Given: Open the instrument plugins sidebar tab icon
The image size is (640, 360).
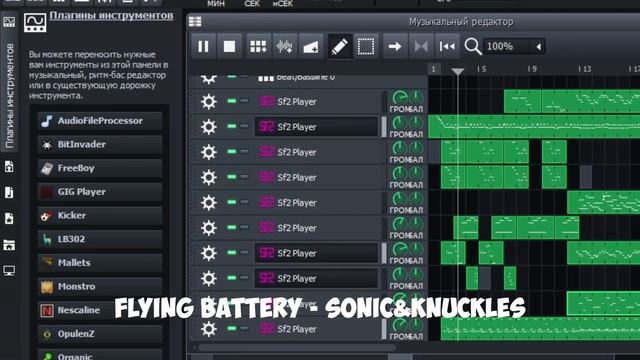Looking at the screenshot, I should pyautogui.click(x=9, y=22).
